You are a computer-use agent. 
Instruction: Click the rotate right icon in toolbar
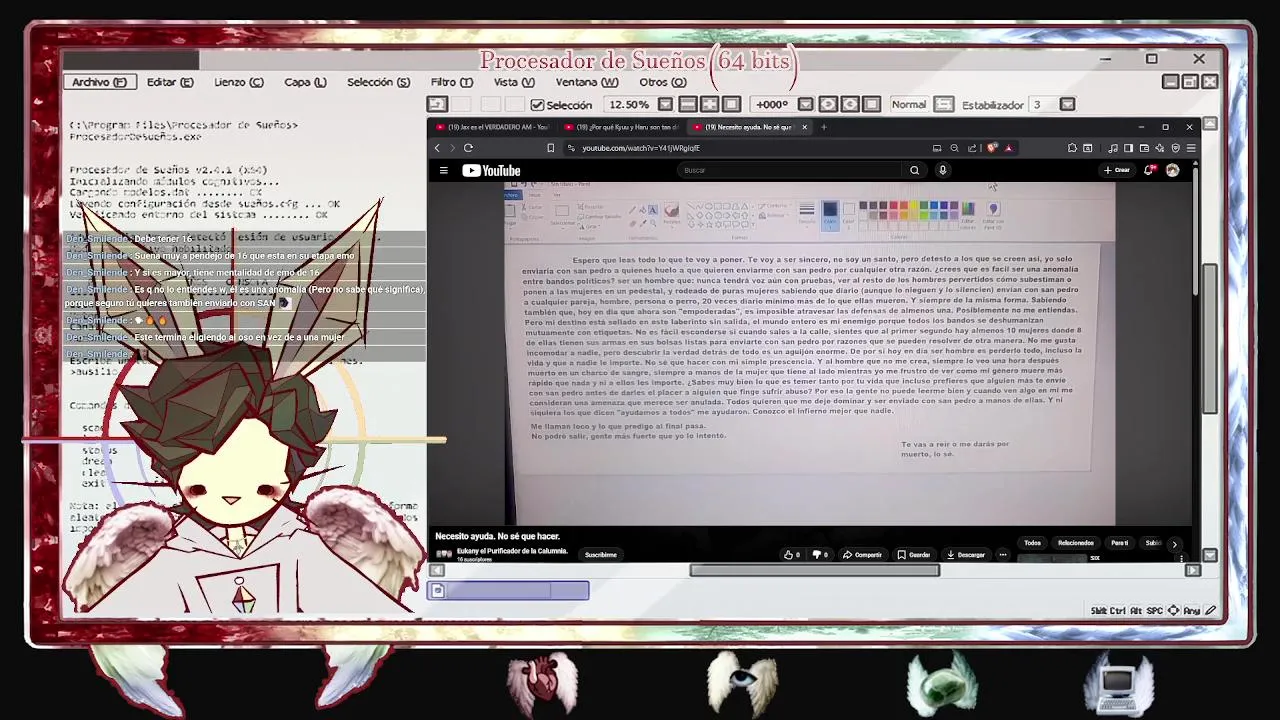point(850,105)
